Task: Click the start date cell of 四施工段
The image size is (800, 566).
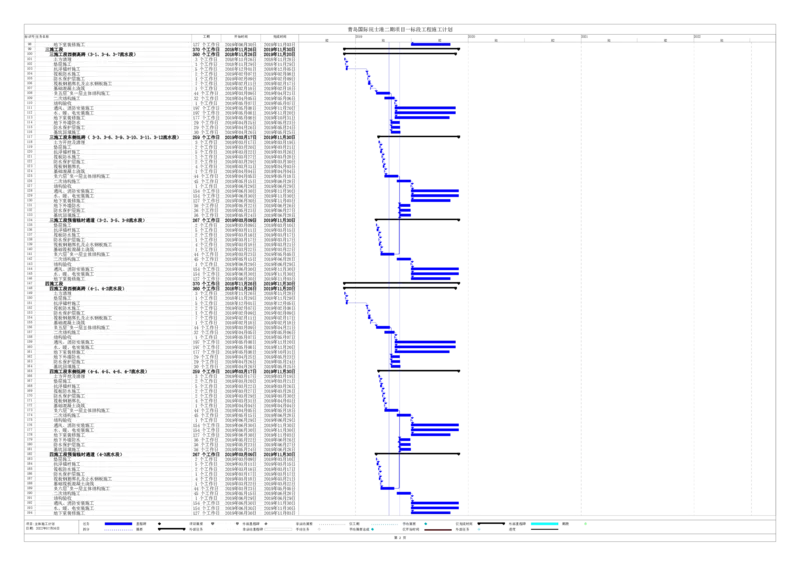Action: (243, 283)
